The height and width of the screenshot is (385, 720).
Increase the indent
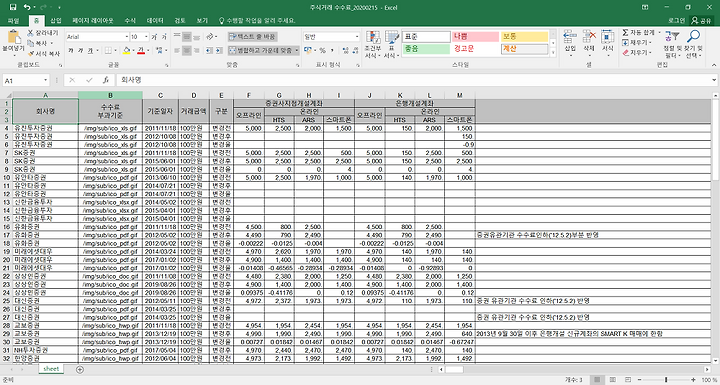tap(218, 50)
